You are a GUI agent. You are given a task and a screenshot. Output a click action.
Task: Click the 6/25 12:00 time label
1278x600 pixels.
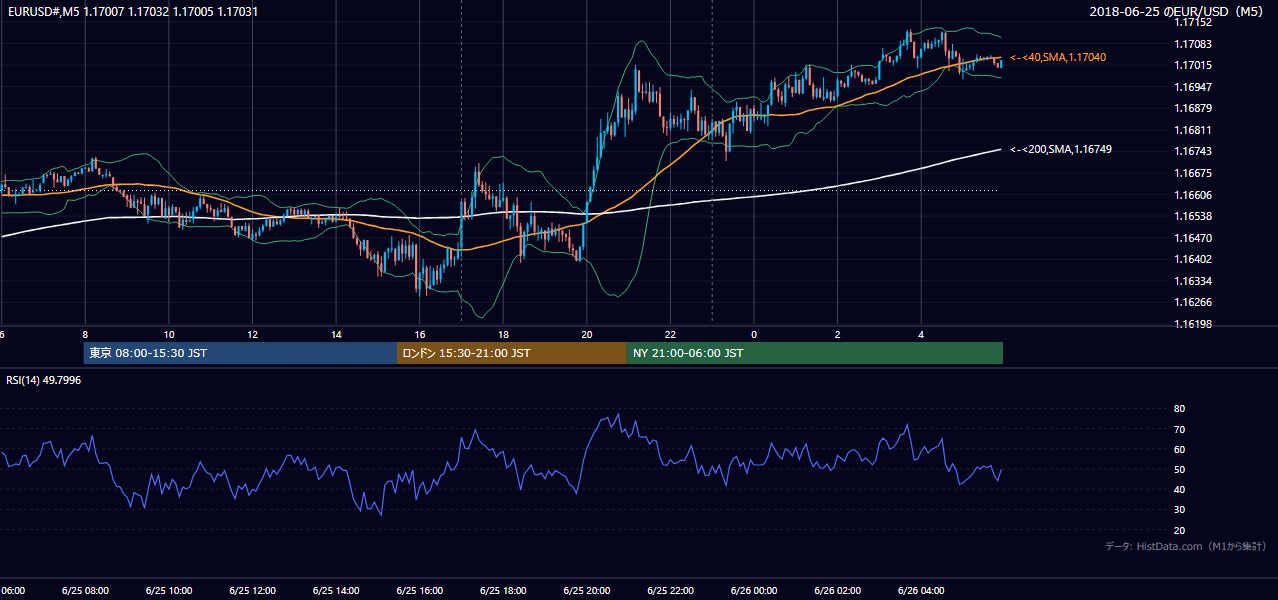point(253,590)
